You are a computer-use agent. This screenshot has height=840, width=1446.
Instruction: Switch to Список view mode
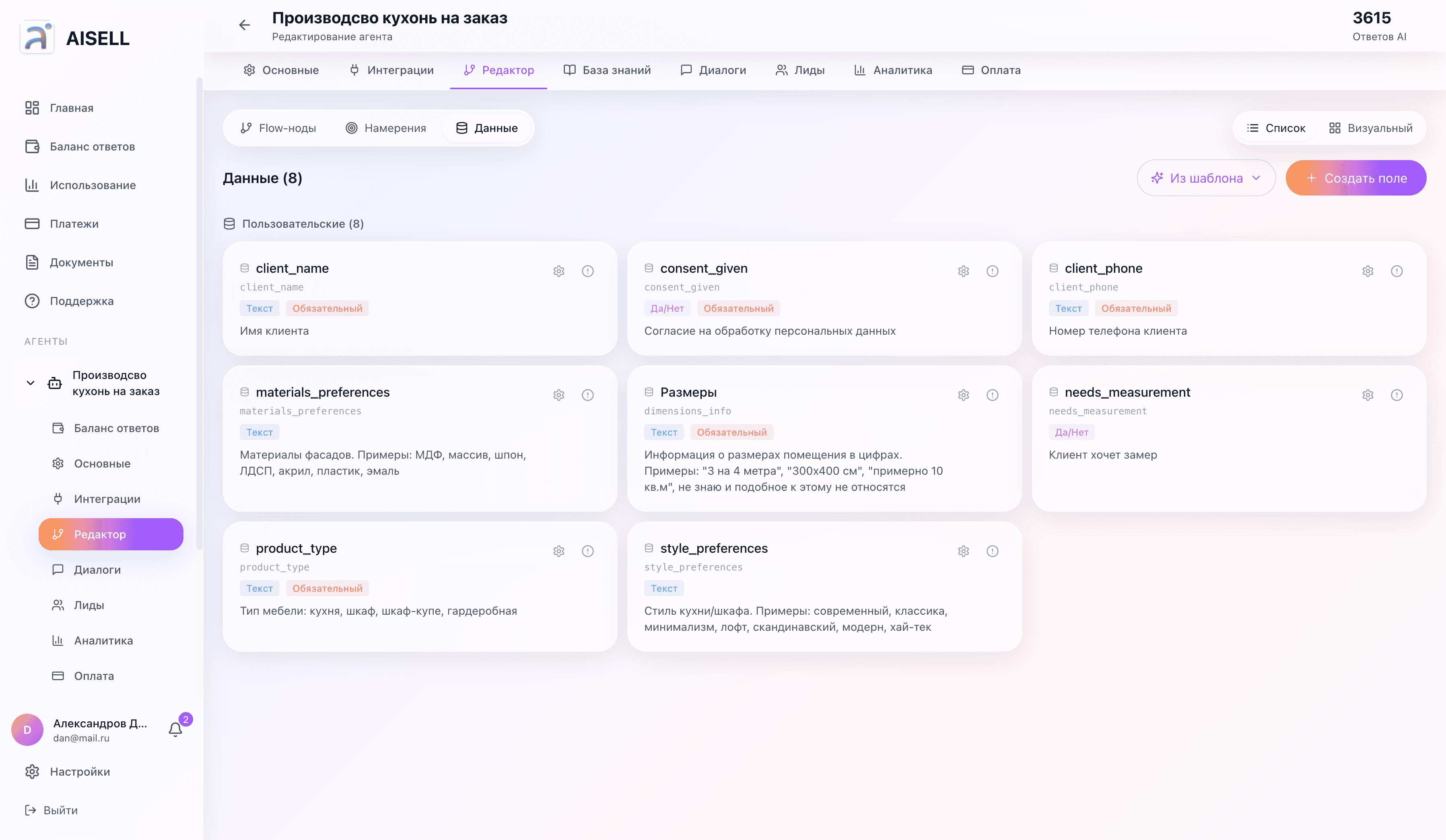click(x=1276, y=128)
